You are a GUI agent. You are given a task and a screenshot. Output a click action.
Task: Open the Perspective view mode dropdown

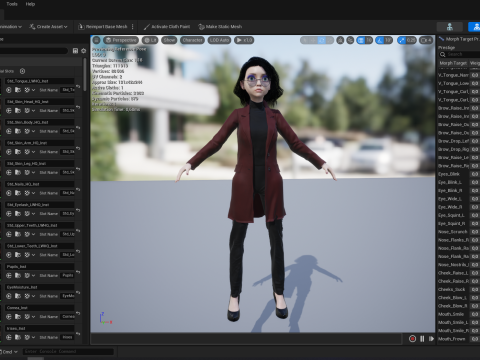[x=121, y=40]
